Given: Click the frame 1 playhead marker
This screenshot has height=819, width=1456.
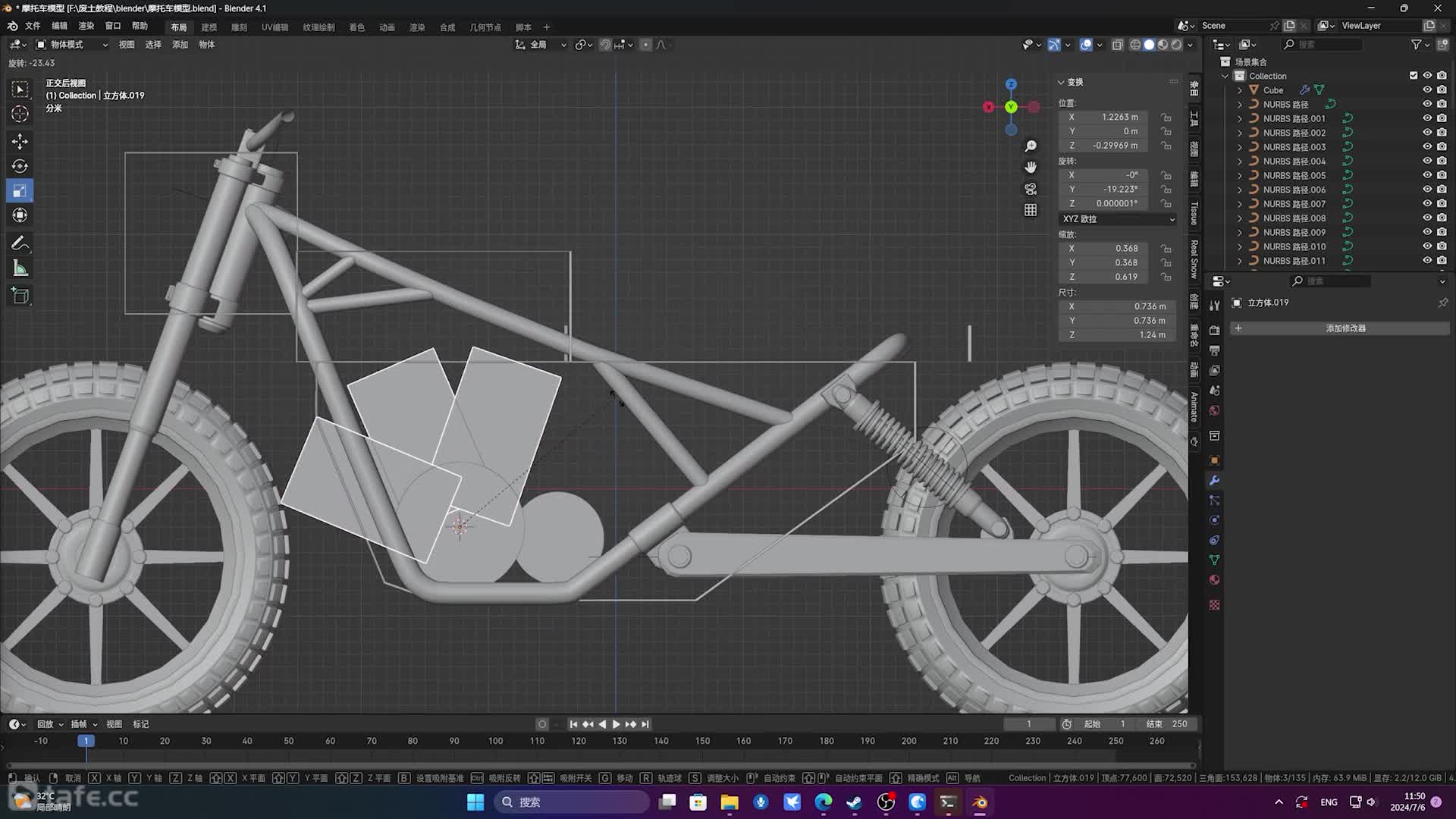Looking at the screenshot, I should [86, 741].
